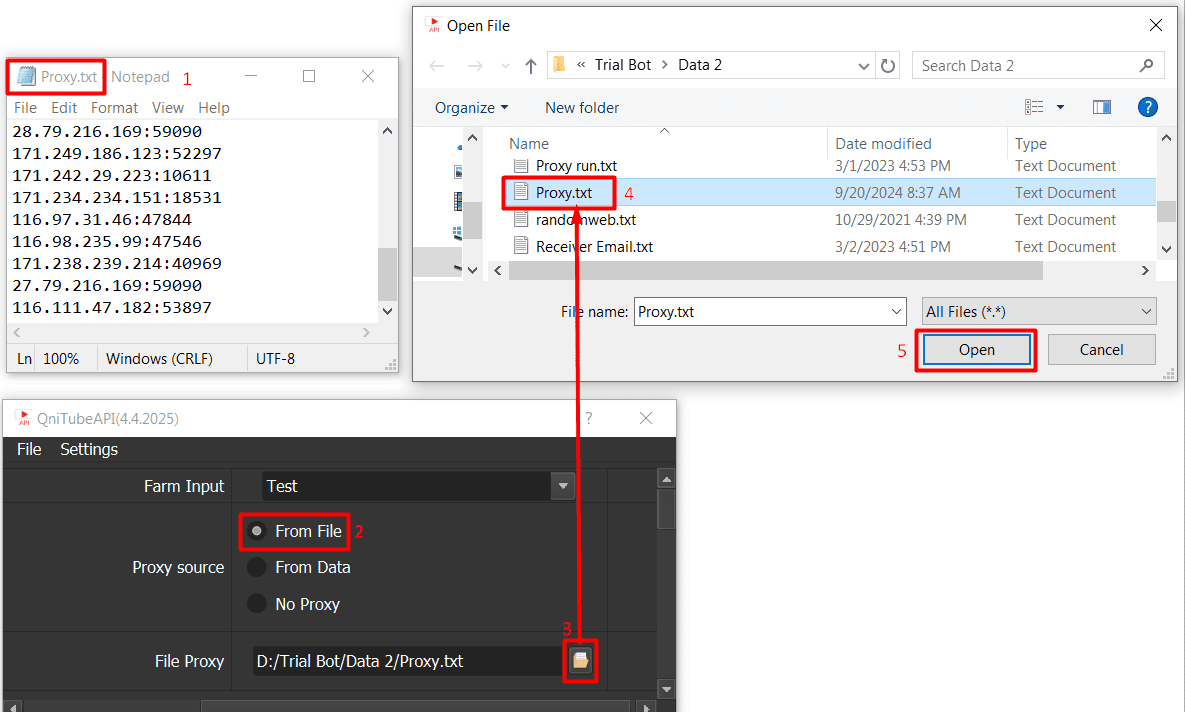Click the navigation pane scroll down arrow
1185x712 pixels.
coord(472,270)
